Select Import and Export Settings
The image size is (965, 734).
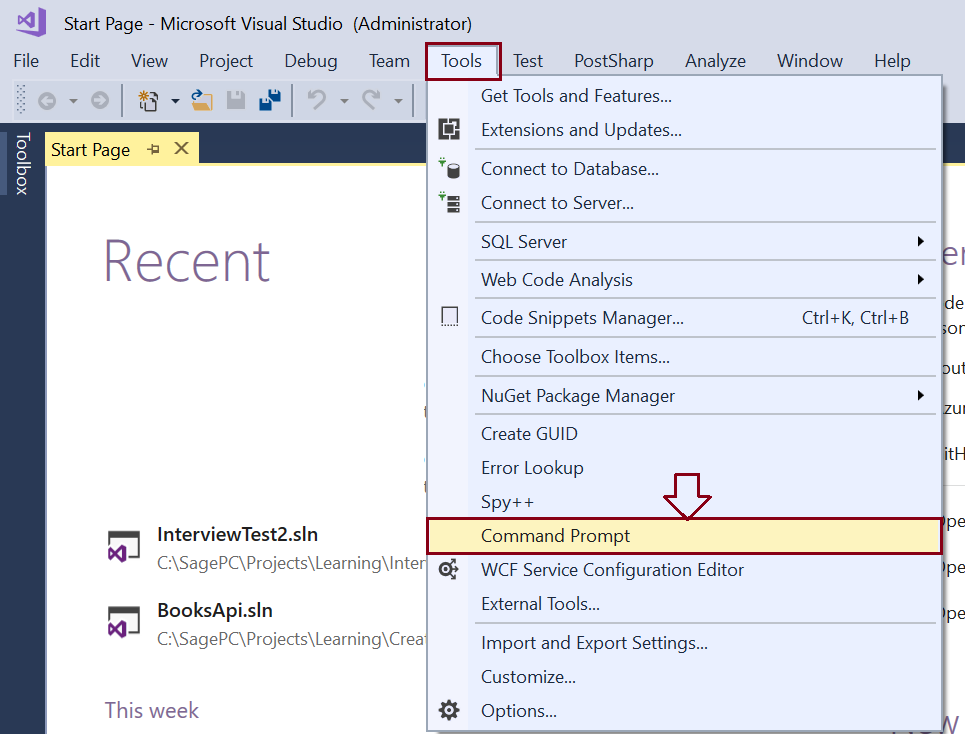click(684, 642)
